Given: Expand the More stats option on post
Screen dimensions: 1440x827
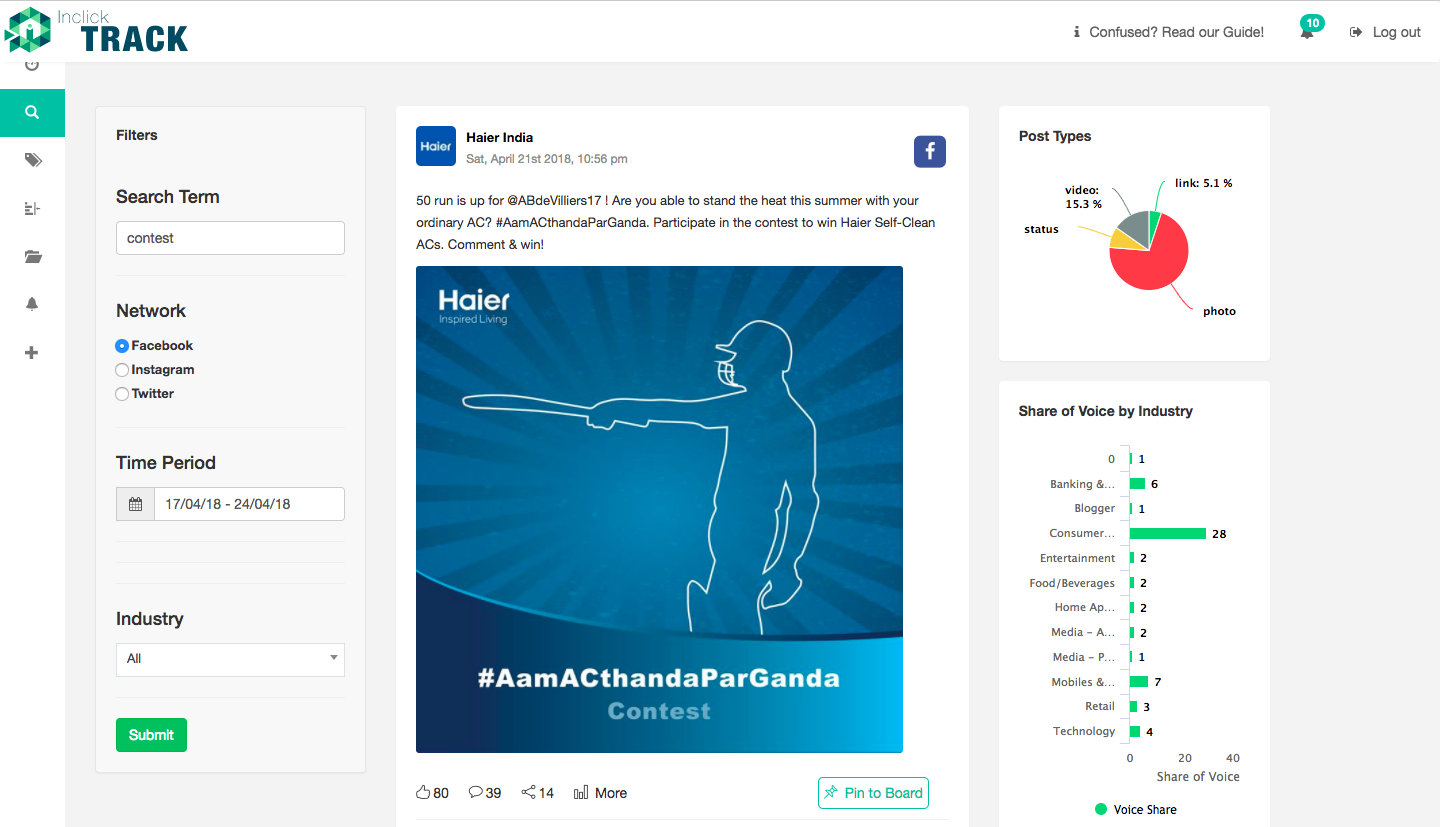Looking at the screenshot, I should coord(601,793).
